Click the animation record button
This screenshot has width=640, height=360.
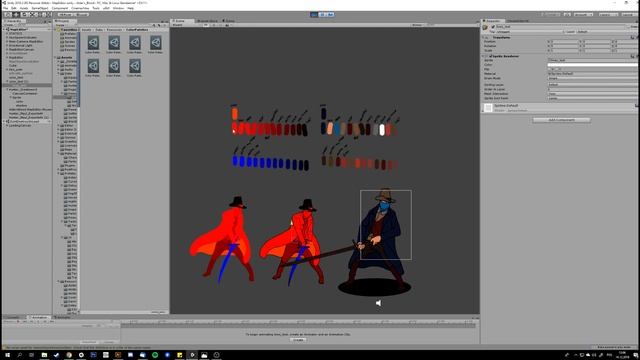18,322
